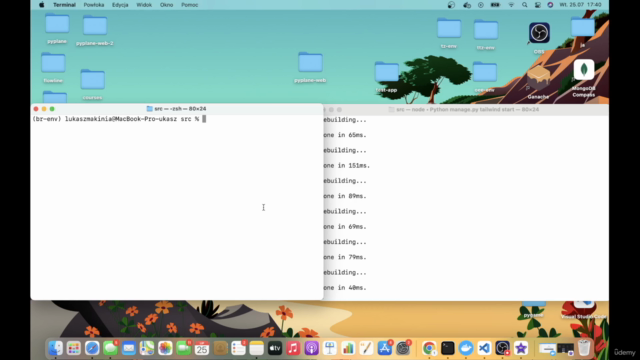Screen dimensions: 640x360
Task: Click battery status in menu bar
Action: pos(495,5)
